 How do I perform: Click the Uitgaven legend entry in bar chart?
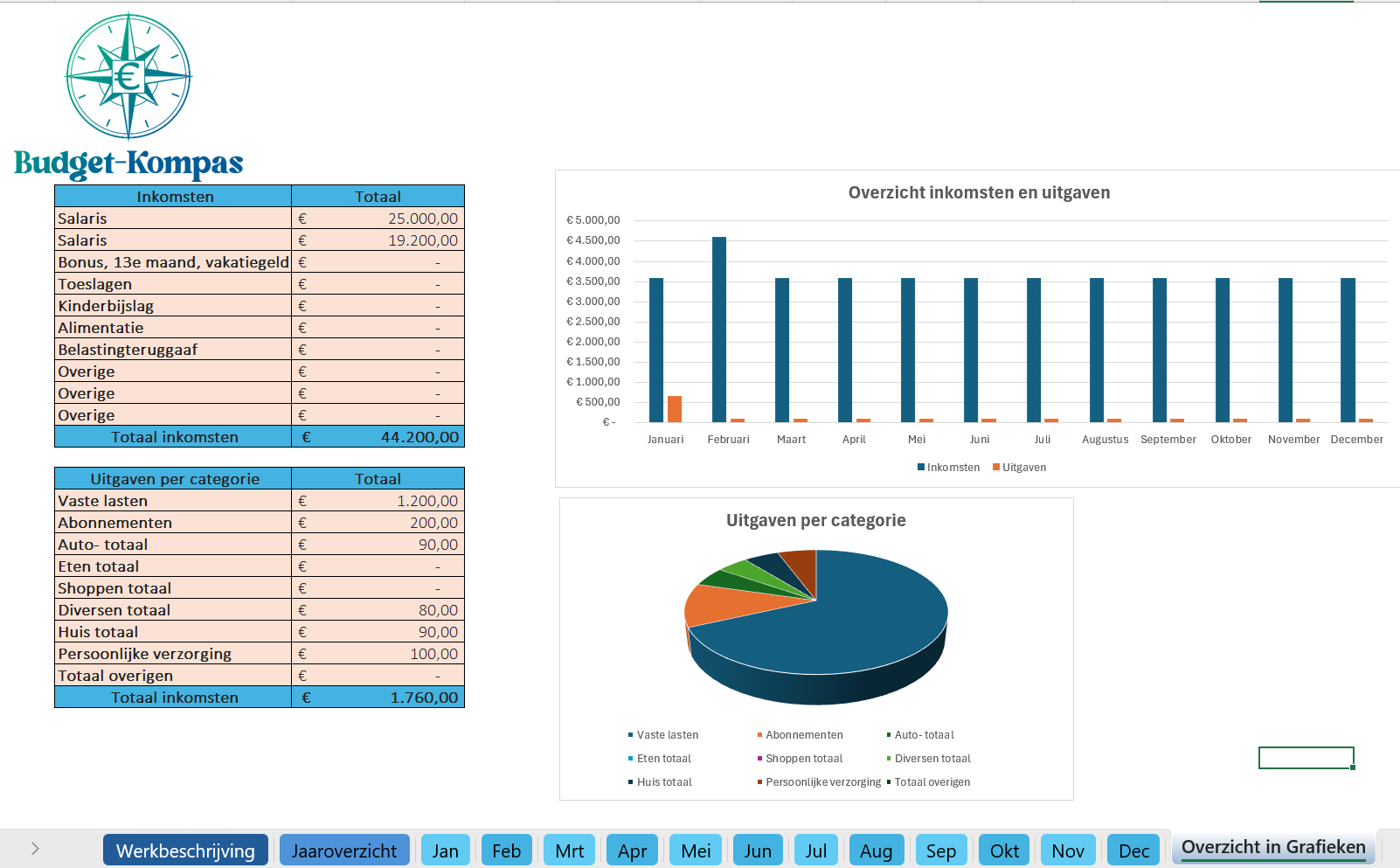(1020, 468)
